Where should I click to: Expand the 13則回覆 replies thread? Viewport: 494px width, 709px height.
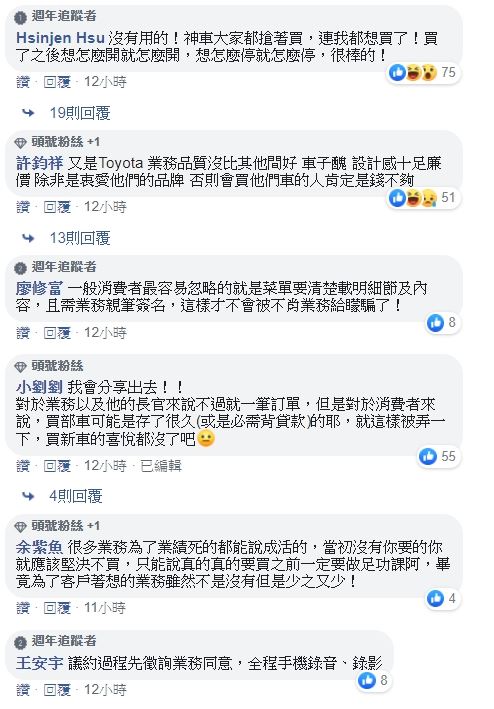click(x=80, y=238)
